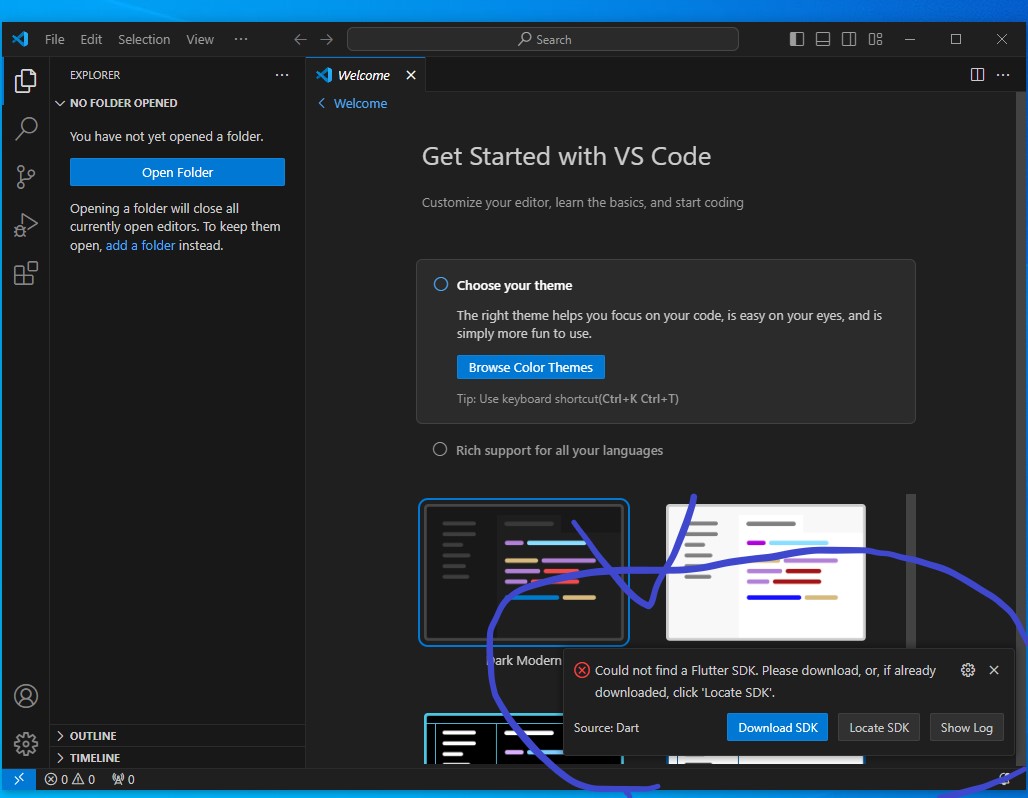The width and height of the screenshot is (1028, 798).
Task: Mark Rich support for all your languages step
Action: (440, 449)
